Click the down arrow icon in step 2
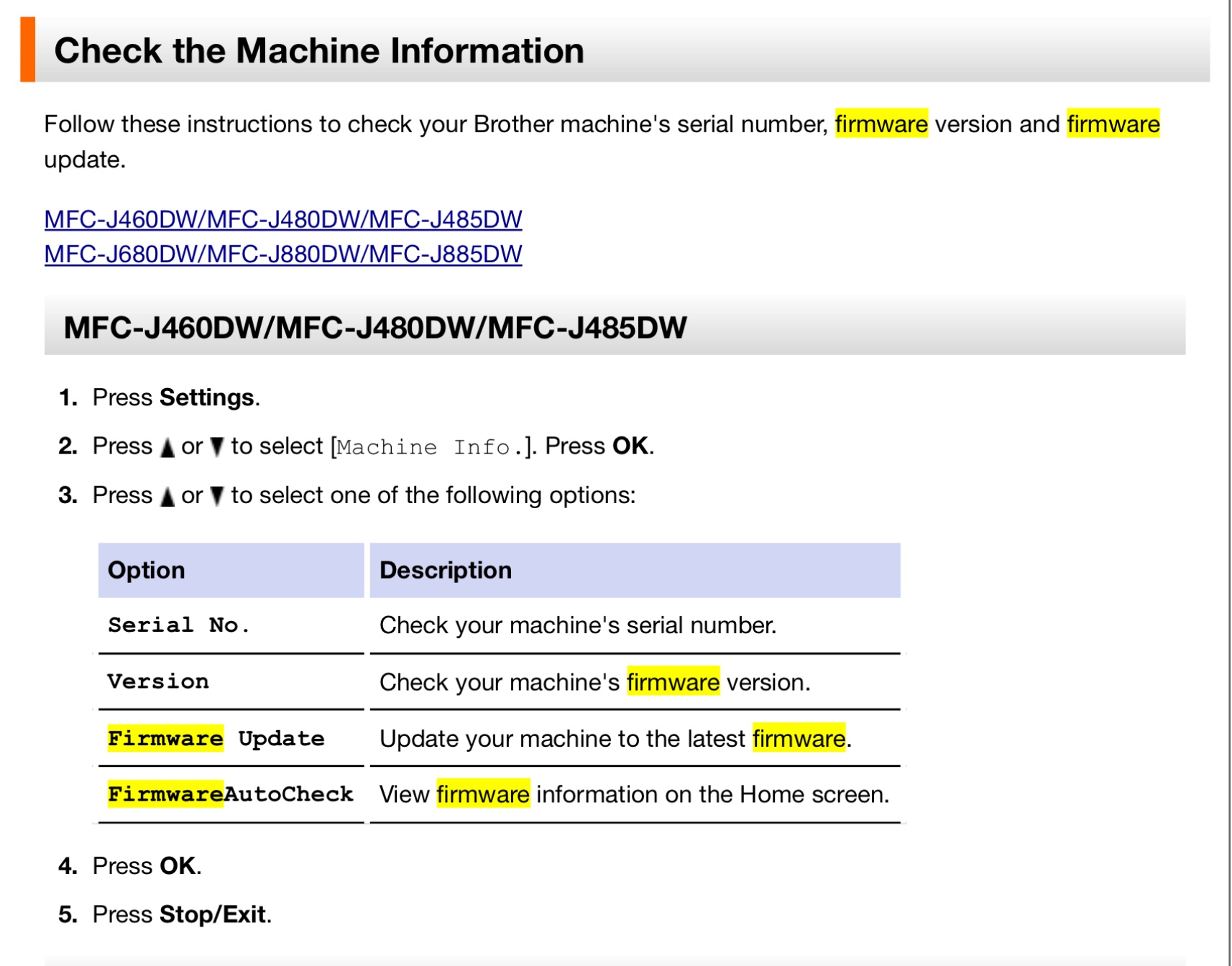Image resolution: width=1232 pixels, height=966 pixels. 217,447
